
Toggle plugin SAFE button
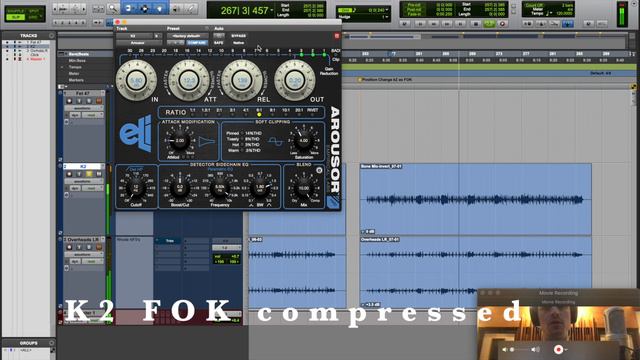pos(218,42)
